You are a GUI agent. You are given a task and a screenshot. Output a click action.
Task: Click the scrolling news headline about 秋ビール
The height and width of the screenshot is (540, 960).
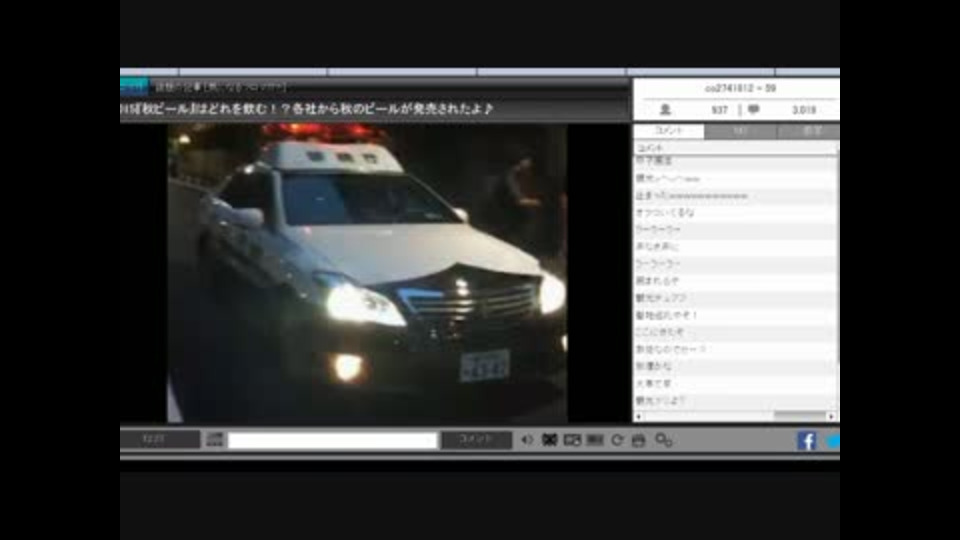tap(307, 109)
